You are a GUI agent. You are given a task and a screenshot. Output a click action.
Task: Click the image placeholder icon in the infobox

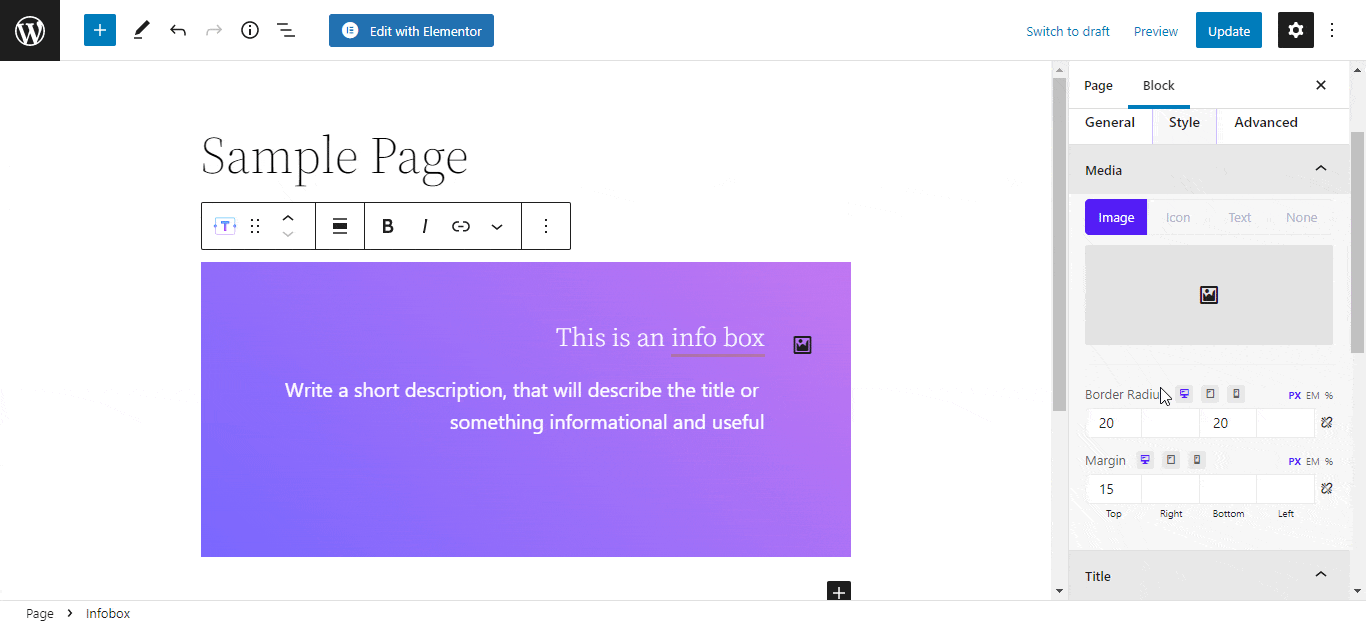802,345
